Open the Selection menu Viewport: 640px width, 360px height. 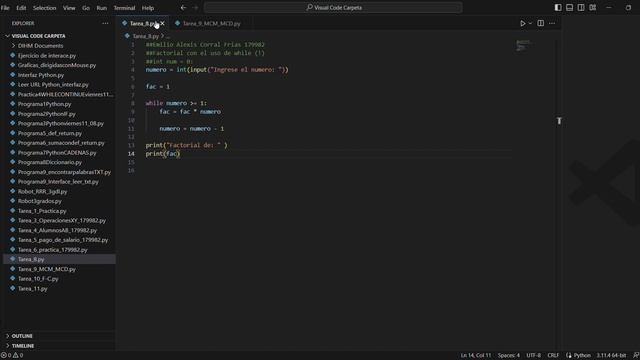44,8
